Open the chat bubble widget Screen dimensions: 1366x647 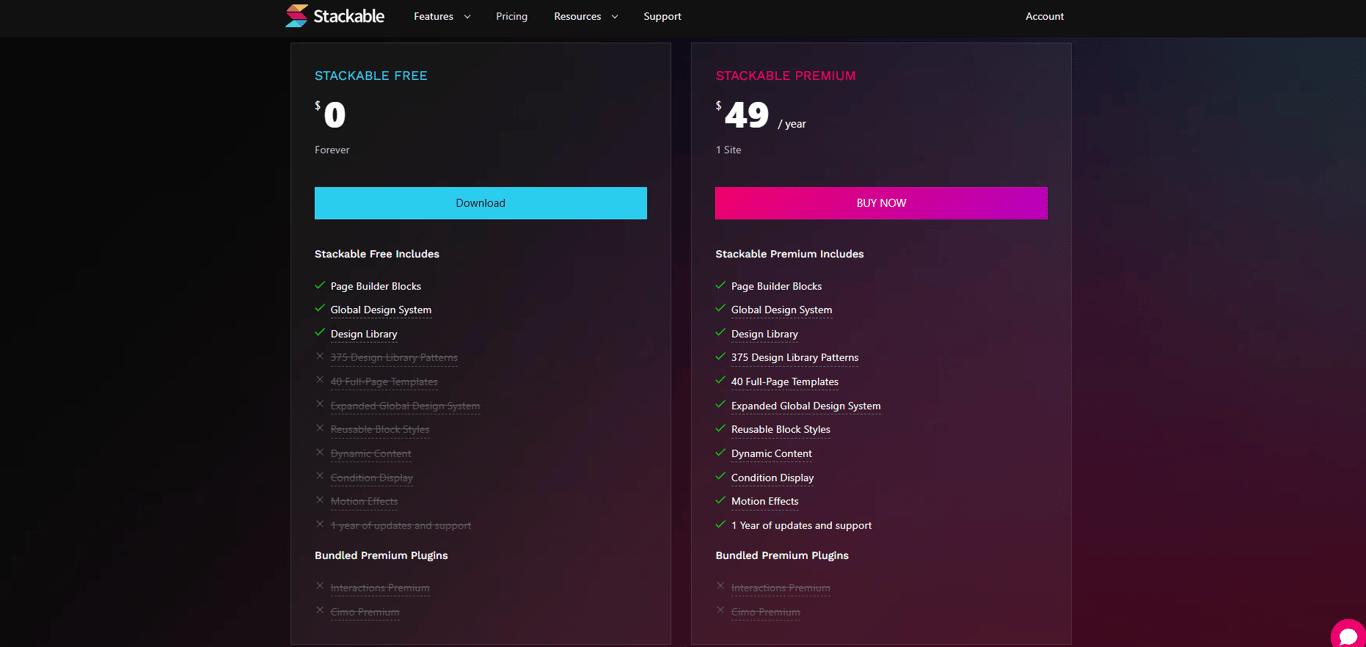pyautogui.click(x=1348, y=635)
